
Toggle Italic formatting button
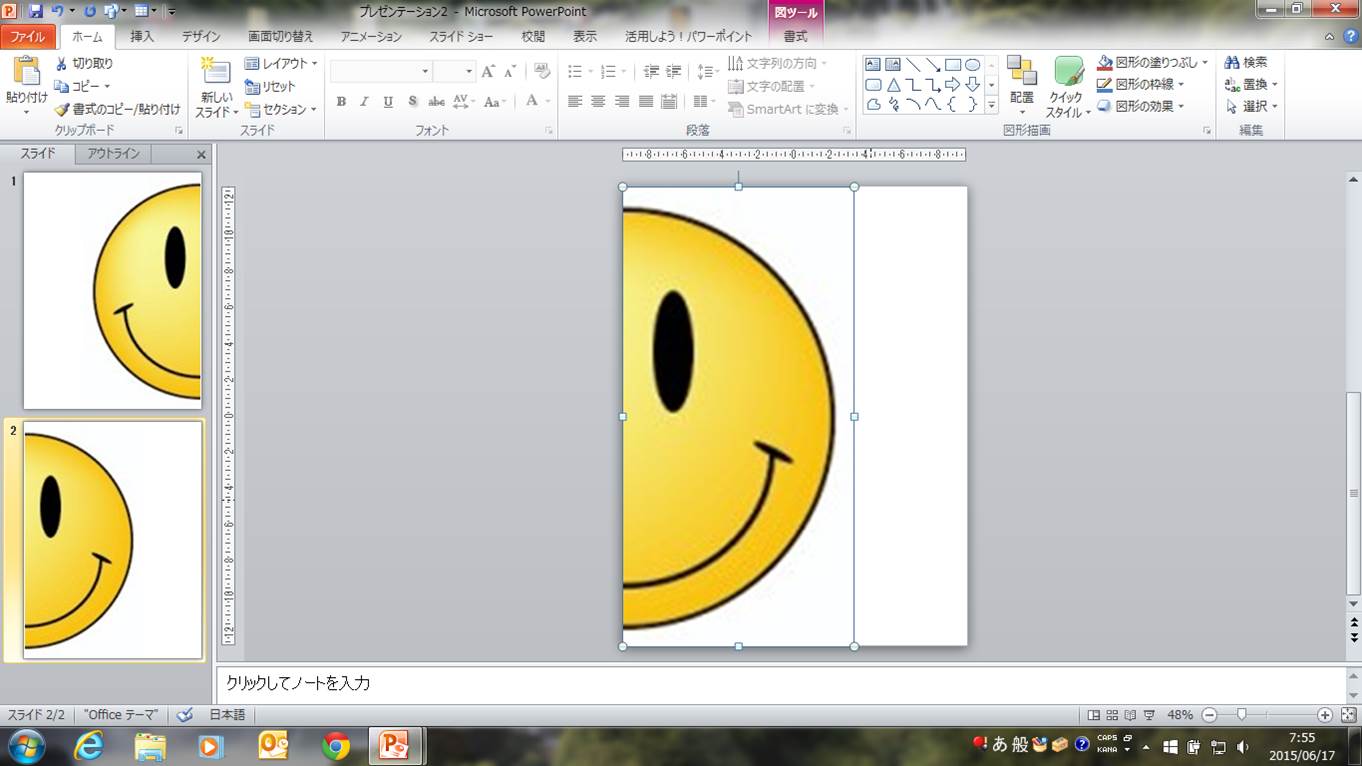point(364,102)
